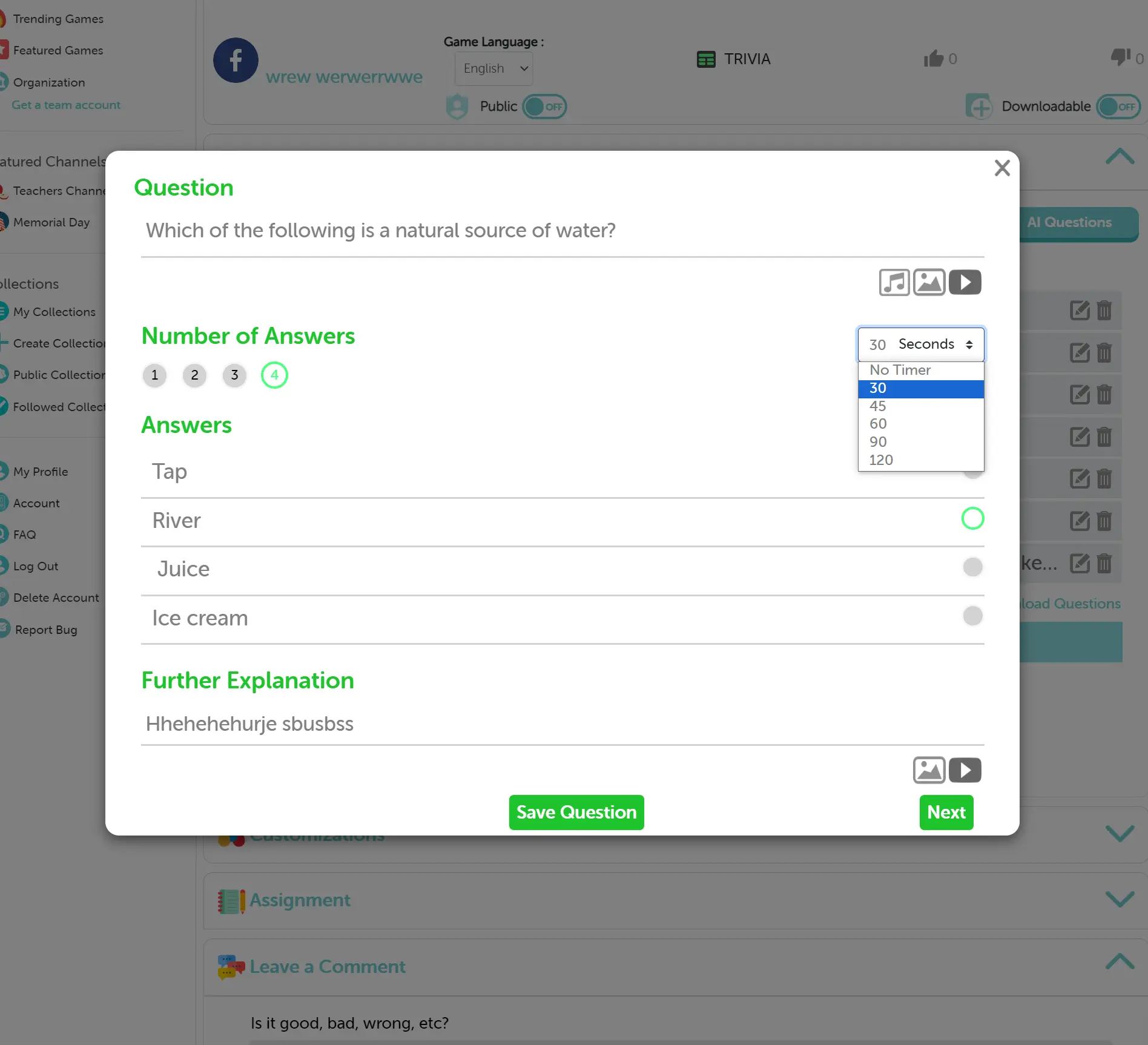Set number of answers to 2
The height and width of the screenshot is (1045, 1148).
194,375
